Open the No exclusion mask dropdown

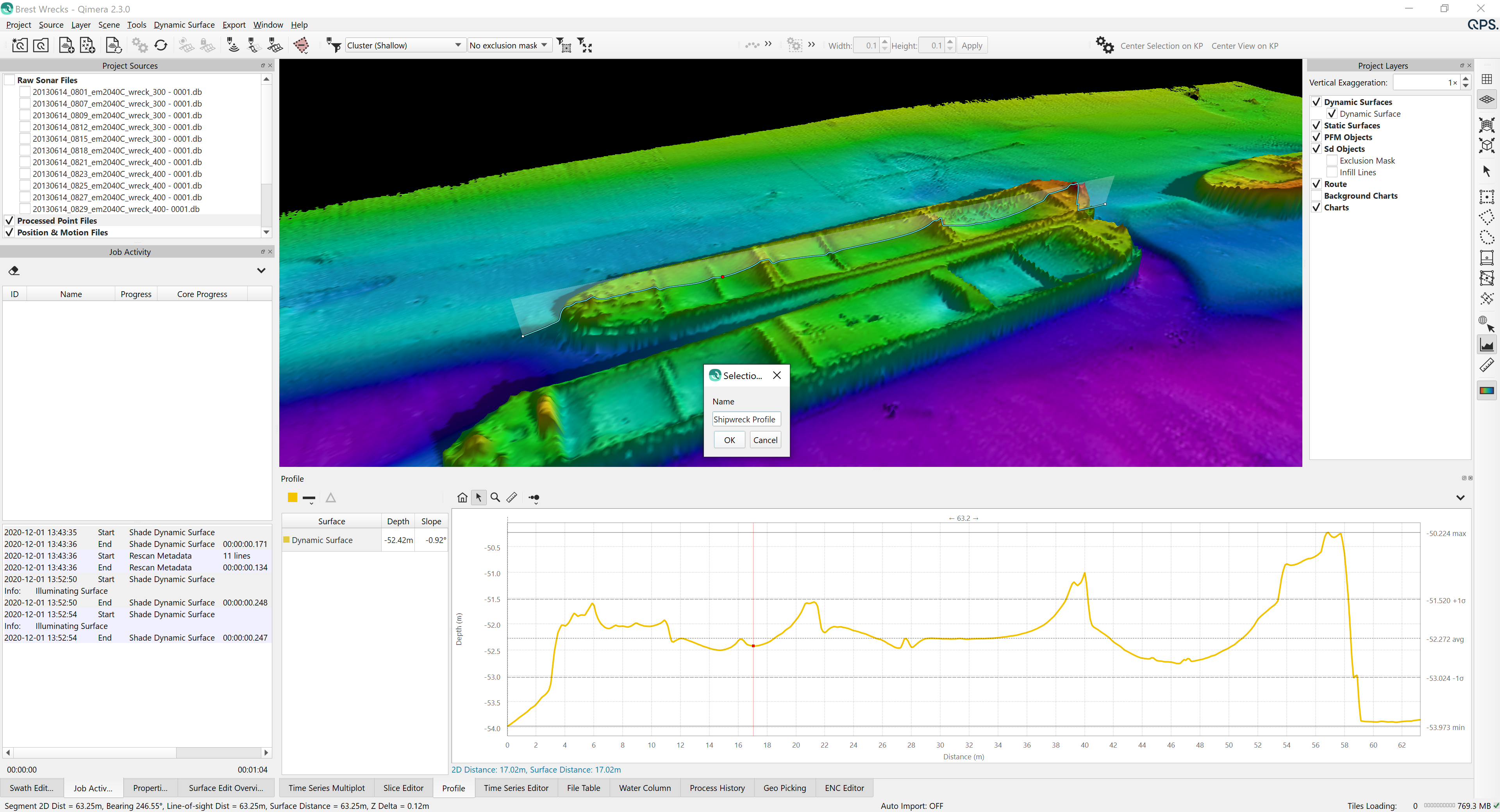pyautogui.click(x=508, y=45)
